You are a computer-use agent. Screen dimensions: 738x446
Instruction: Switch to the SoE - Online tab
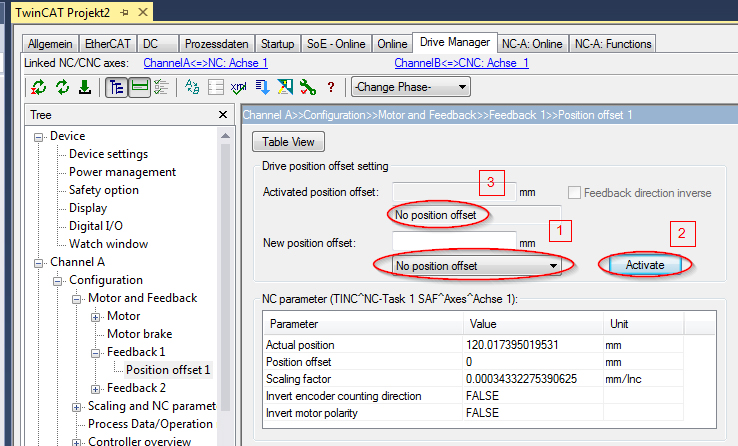point(336,44)
